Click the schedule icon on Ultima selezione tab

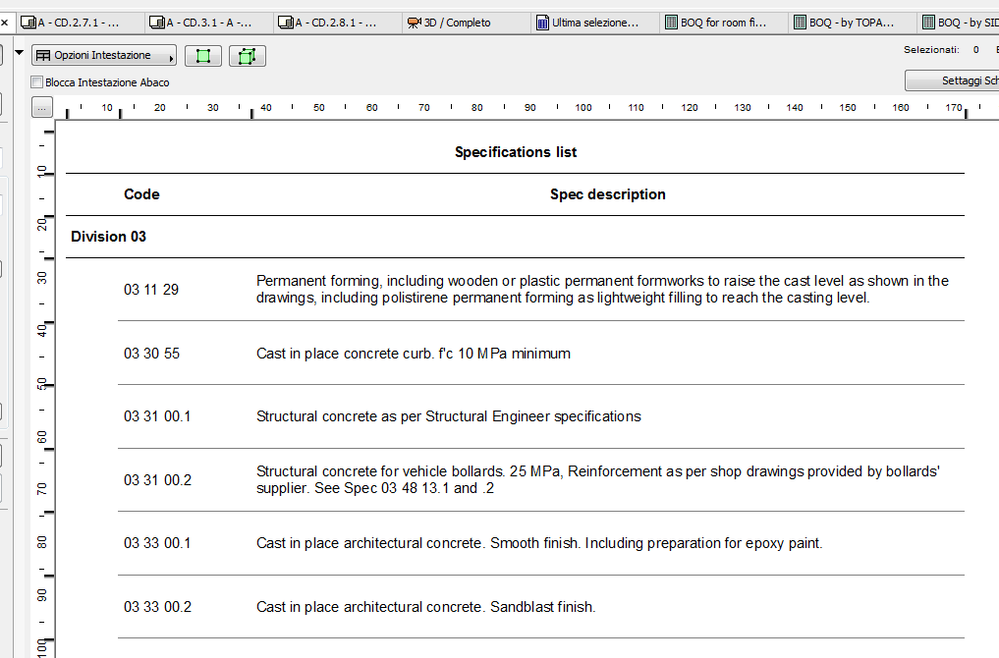pyautogui.click(x=542, y=23)
